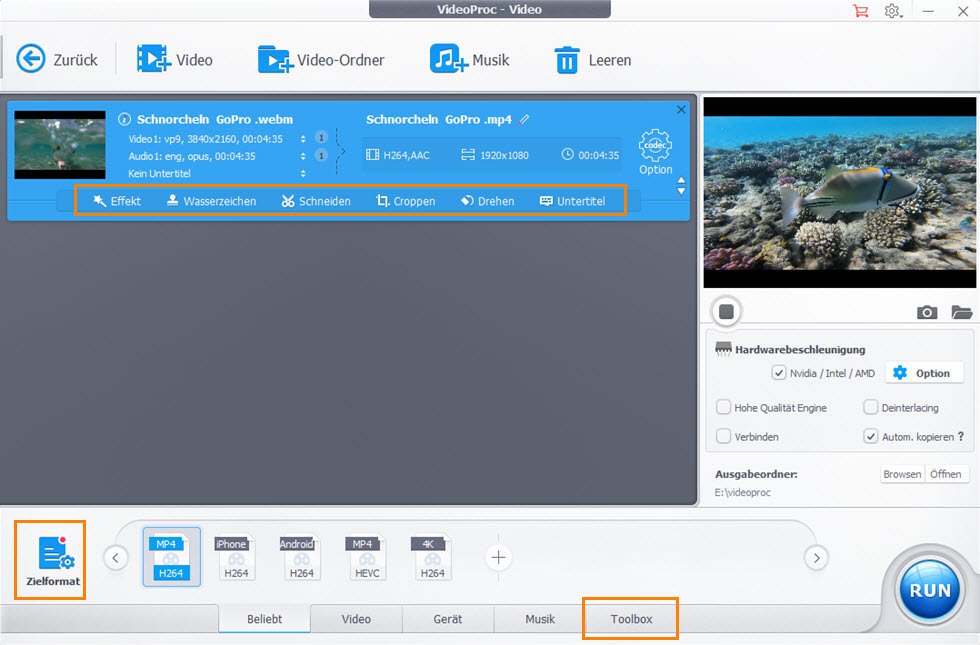980x645 pixels.
Task: Click the Browsen button for output folder
Action: tap(901, 474)
